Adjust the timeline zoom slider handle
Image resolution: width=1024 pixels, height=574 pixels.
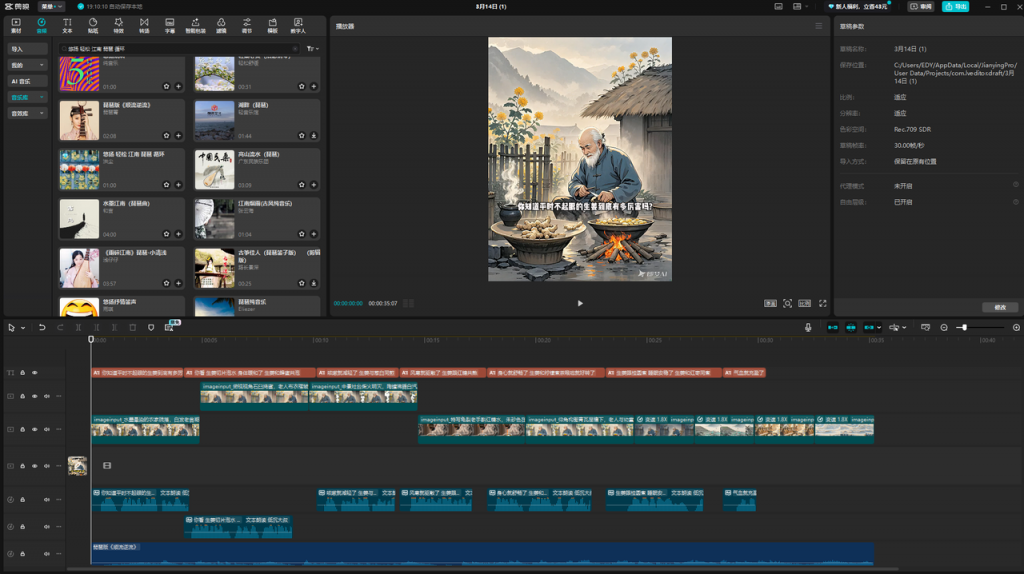964,327
